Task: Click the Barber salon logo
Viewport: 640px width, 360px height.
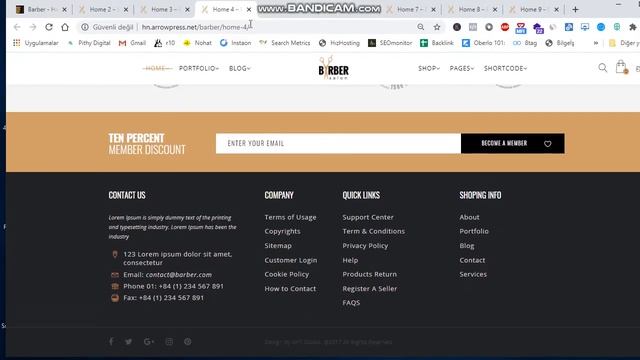Action: click(x=333, y=68)
